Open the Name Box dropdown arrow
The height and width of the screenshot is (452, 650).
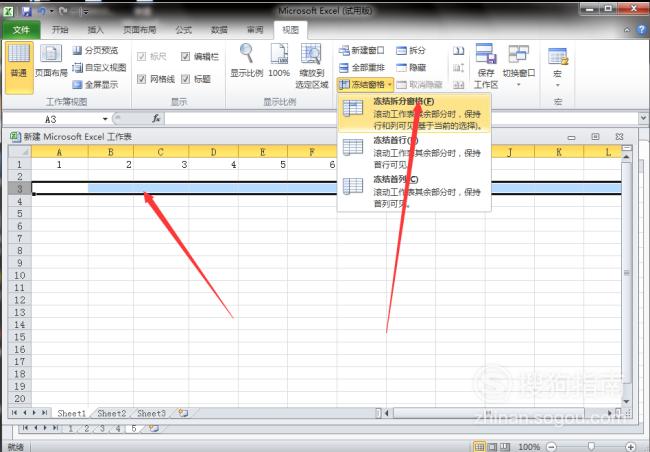coord(105,119)
